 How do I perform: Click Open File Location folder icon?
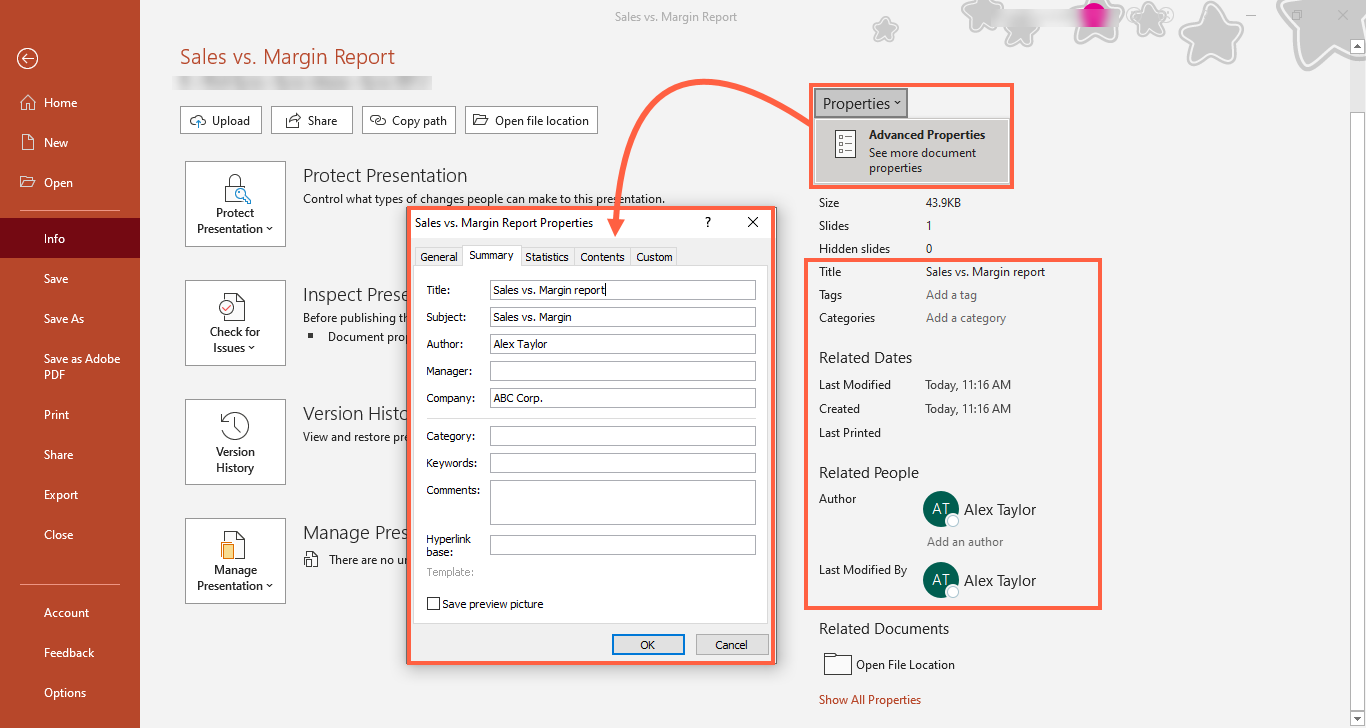tap(837, 664)
